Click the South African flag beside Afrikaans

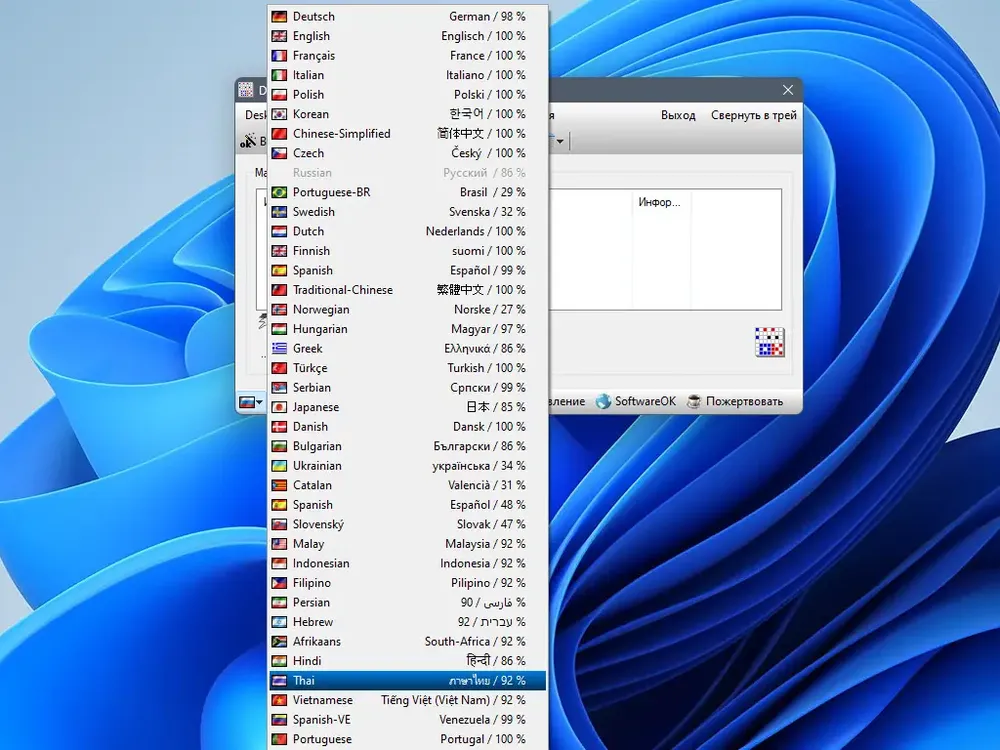(x=279, y=642)
